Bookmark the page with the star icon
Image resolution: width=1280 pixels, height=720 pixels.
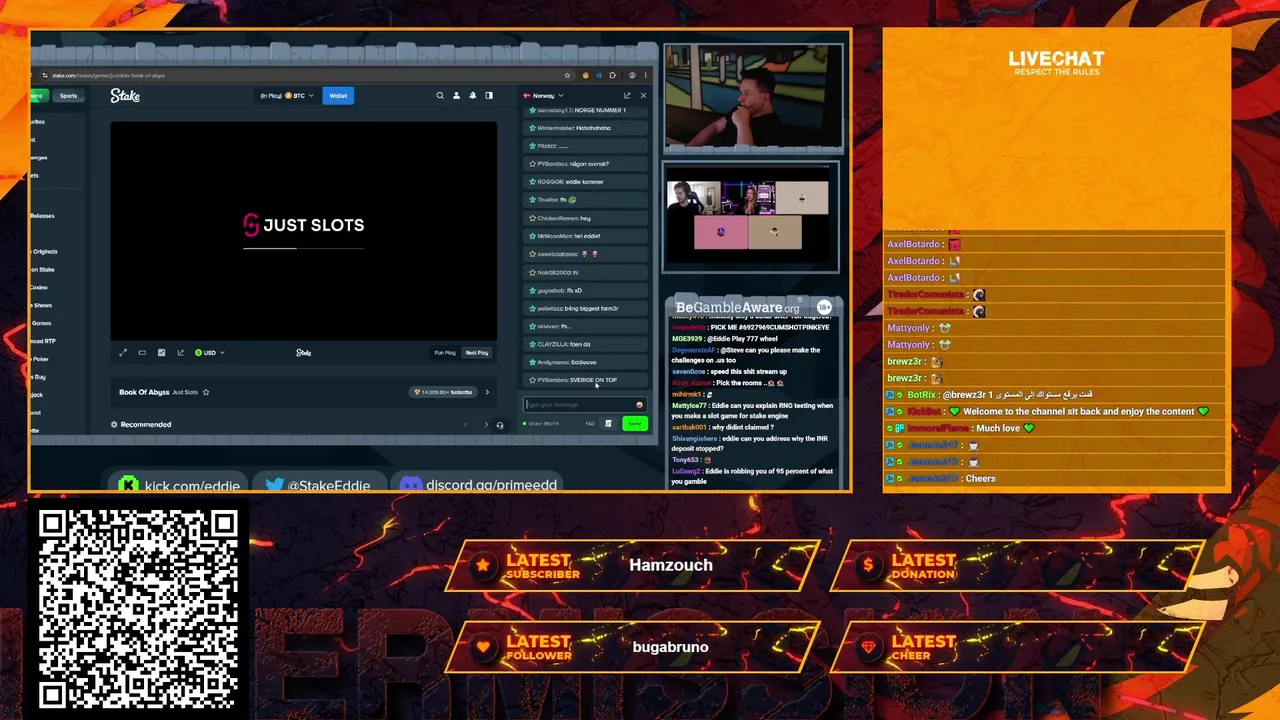point(567,75)
